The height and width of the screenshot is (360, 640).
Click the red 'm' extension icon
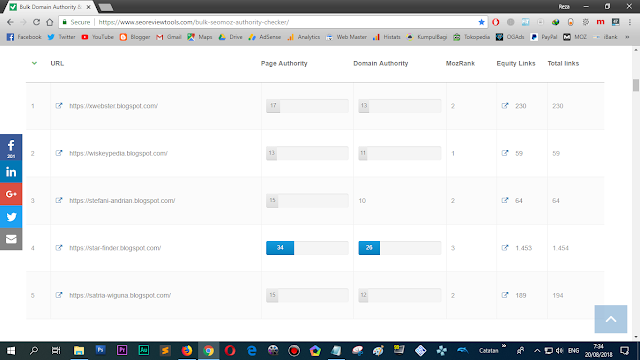click(x=600, y=22)
